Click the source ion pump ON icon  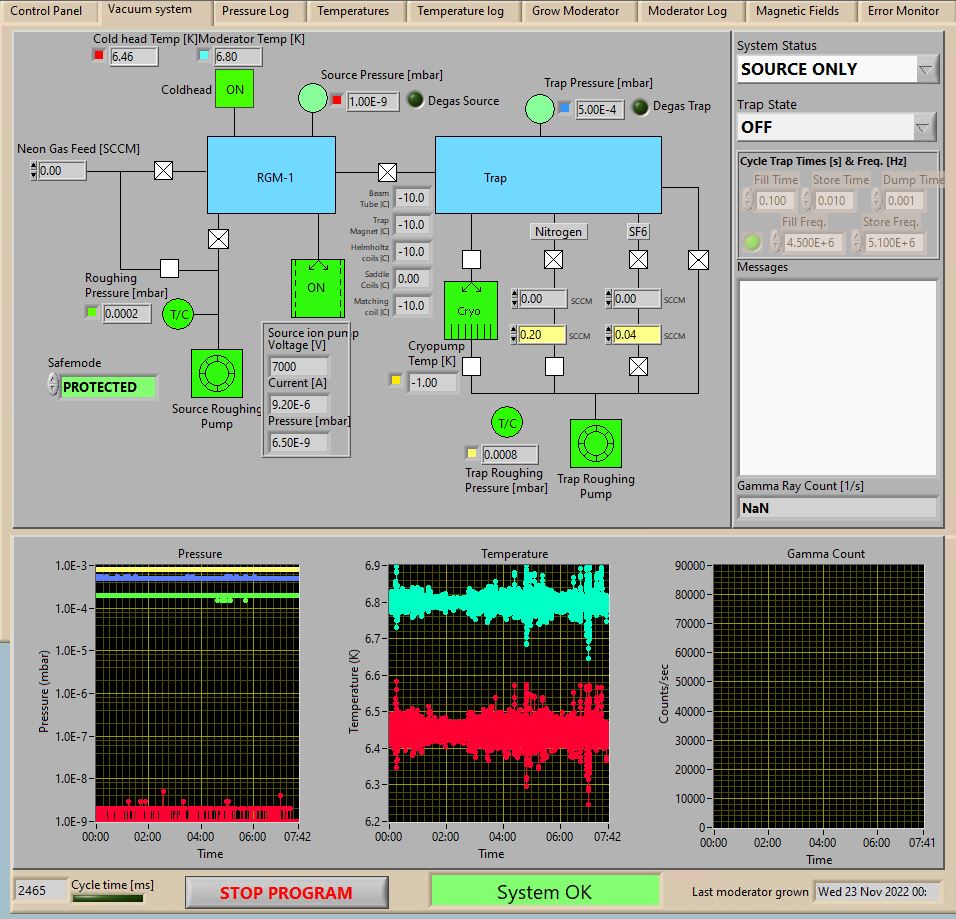(316, 287)
